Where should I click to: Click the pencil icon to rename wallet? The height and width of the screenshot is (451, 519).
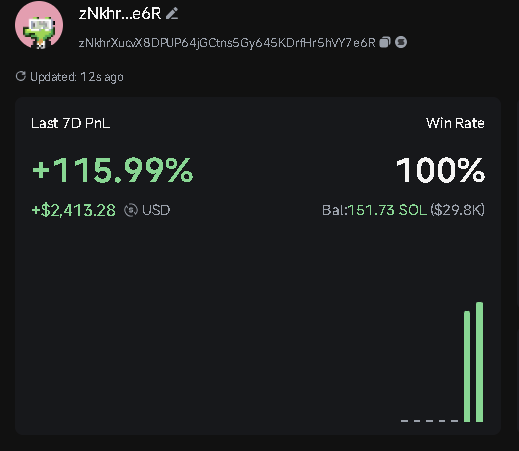(x=172, y=14)
